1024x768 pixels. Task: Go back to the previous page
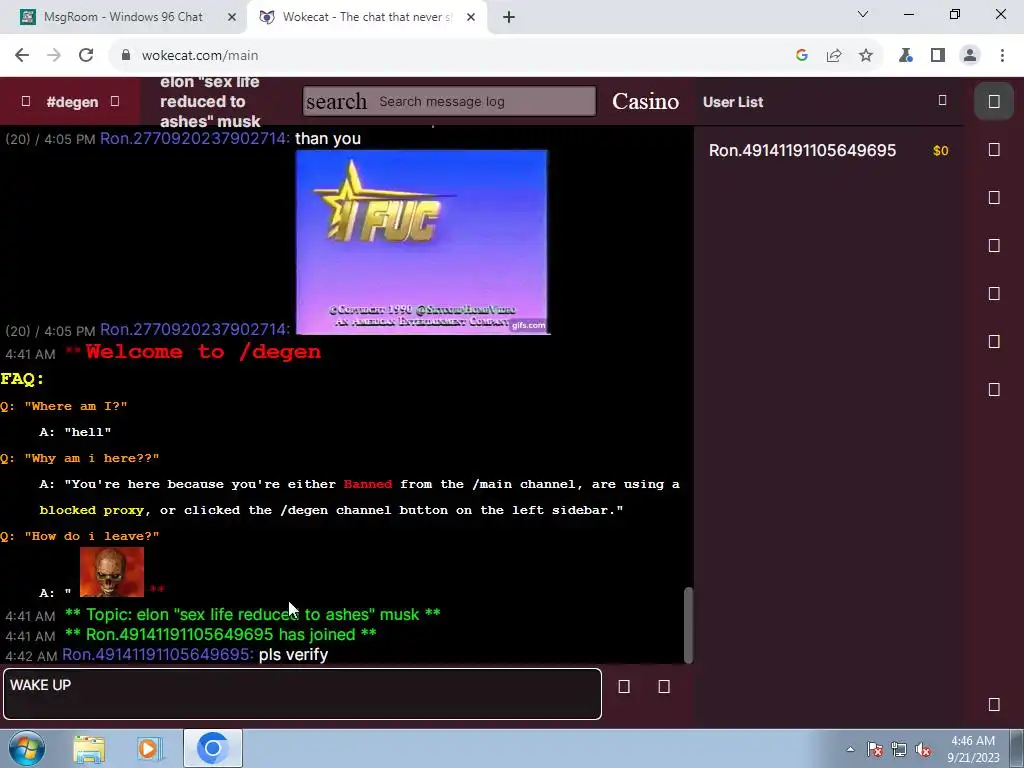[x=22, y=56]
